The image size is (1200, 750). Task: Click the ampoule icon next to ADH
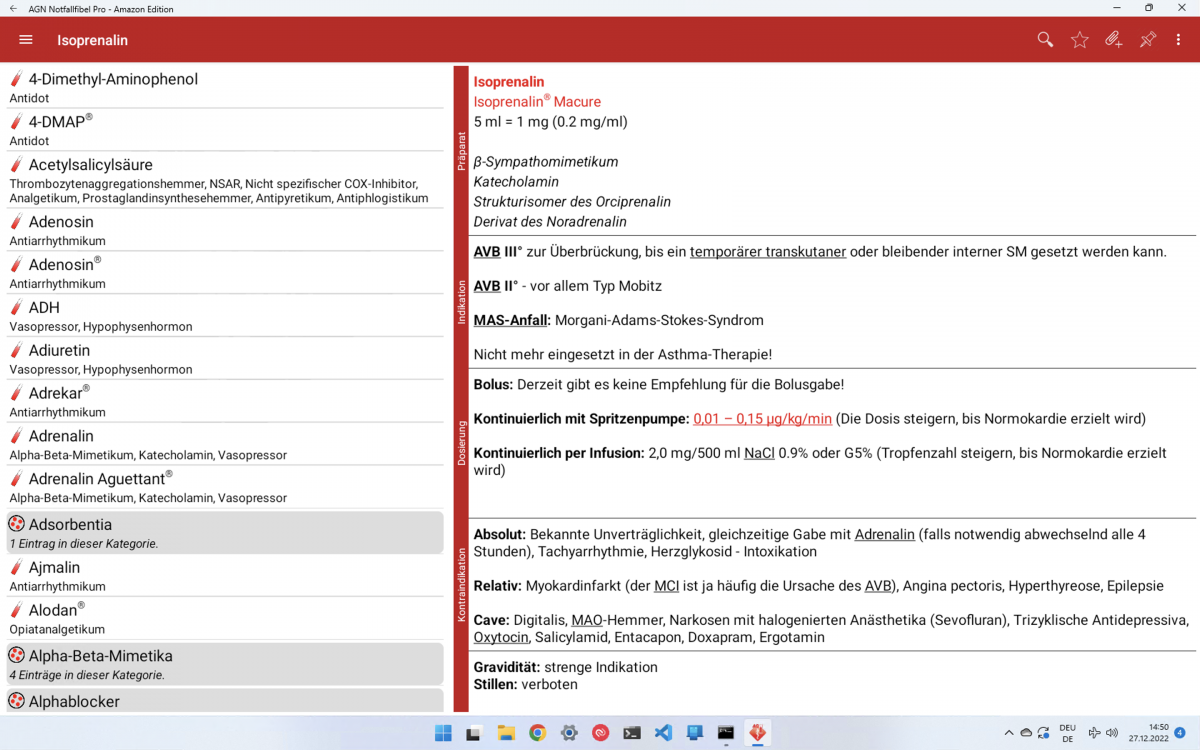point(17,308)
